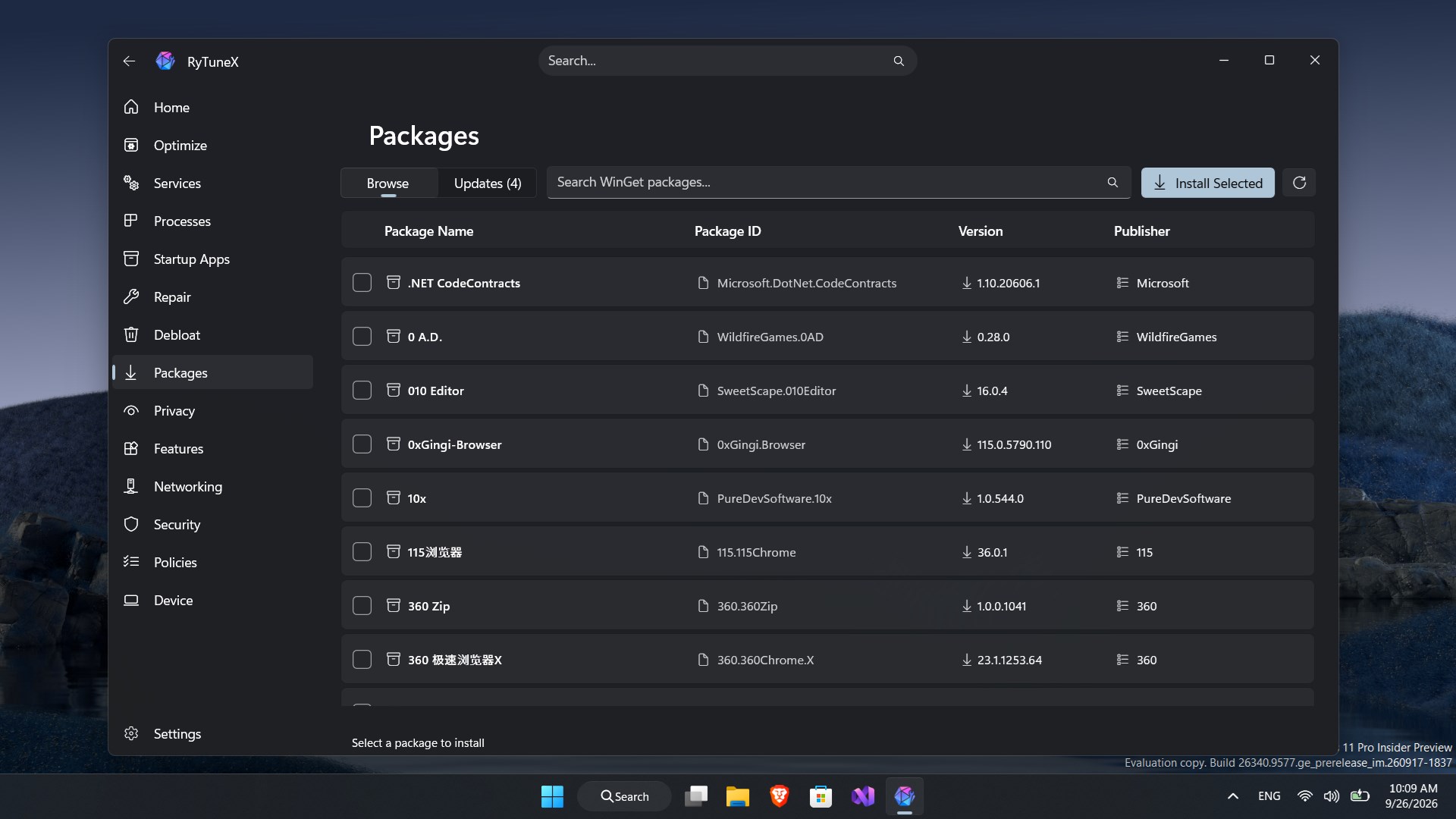Click the file icon beside SweetScape.010Editor
Screen dimensions: 1456x819
pos(703,390)
